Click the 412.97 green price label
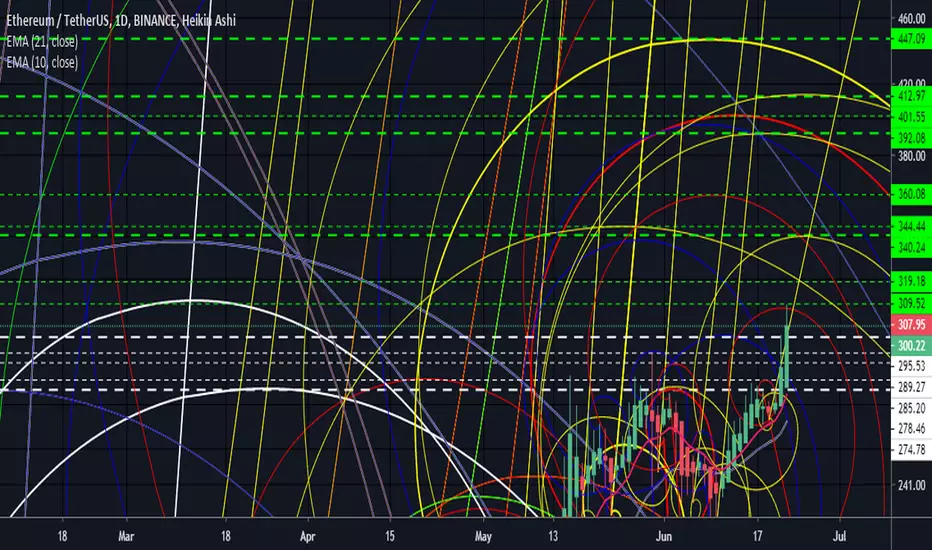The image size is (932, 550). 912,96
